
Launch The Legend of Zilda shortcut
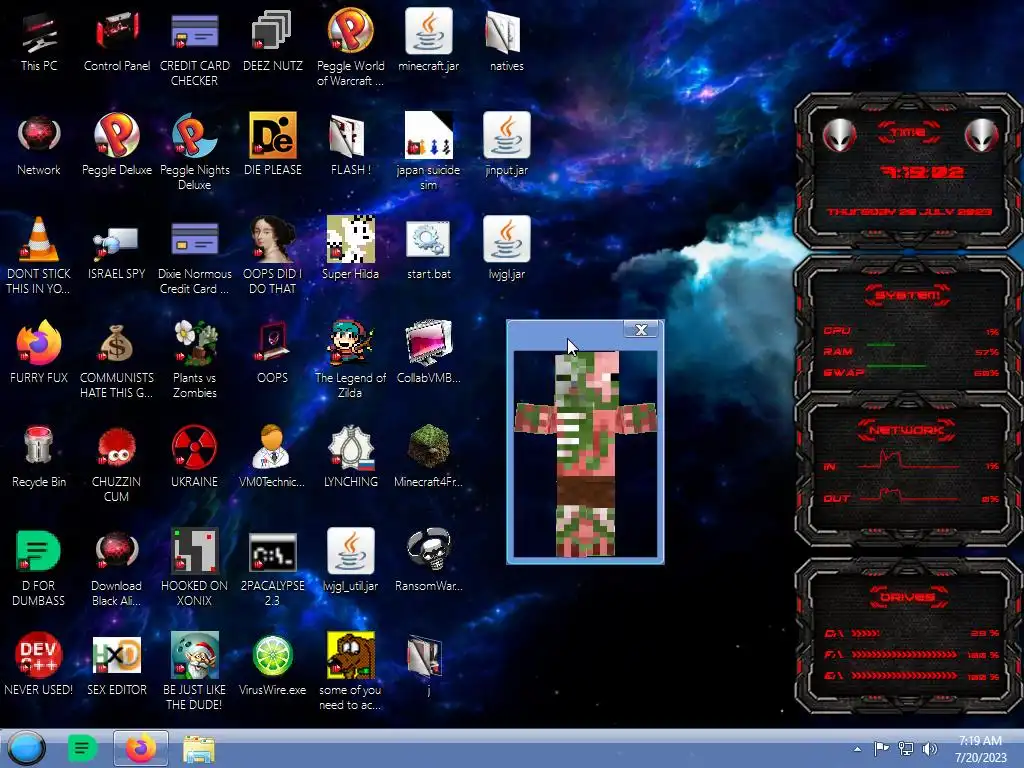tap(351, 360)
